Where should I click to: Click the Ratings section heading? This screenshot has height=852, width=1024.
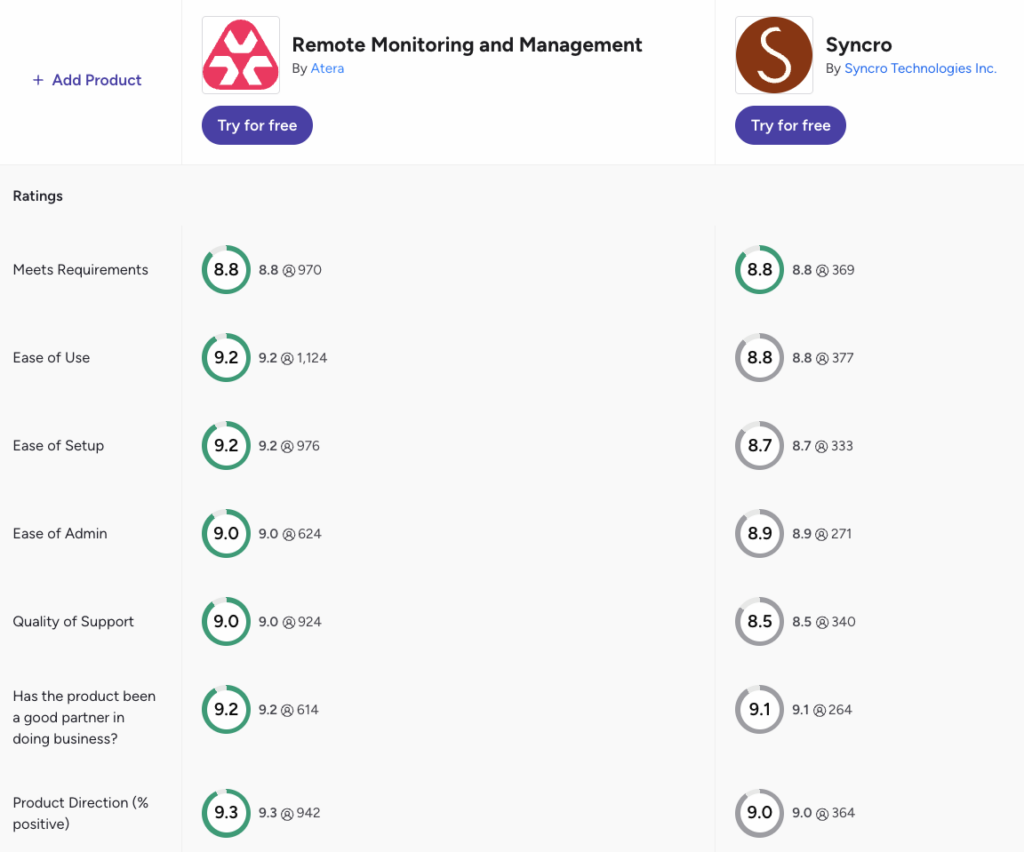pos(38,196)
